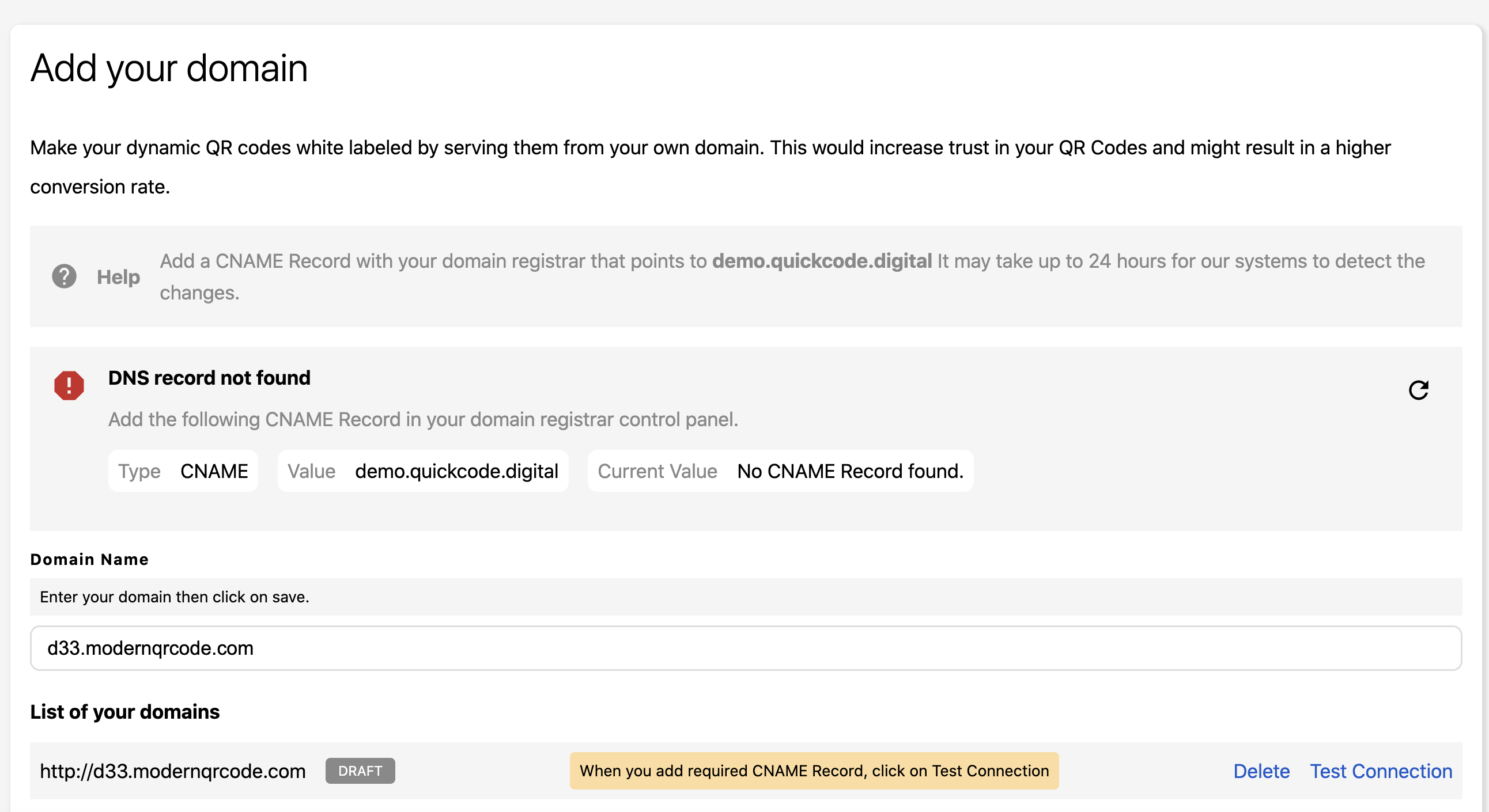Viewport: 1489px width, 812px height.
Task: Click the Help question mark icon
Action: pos(64,276)
